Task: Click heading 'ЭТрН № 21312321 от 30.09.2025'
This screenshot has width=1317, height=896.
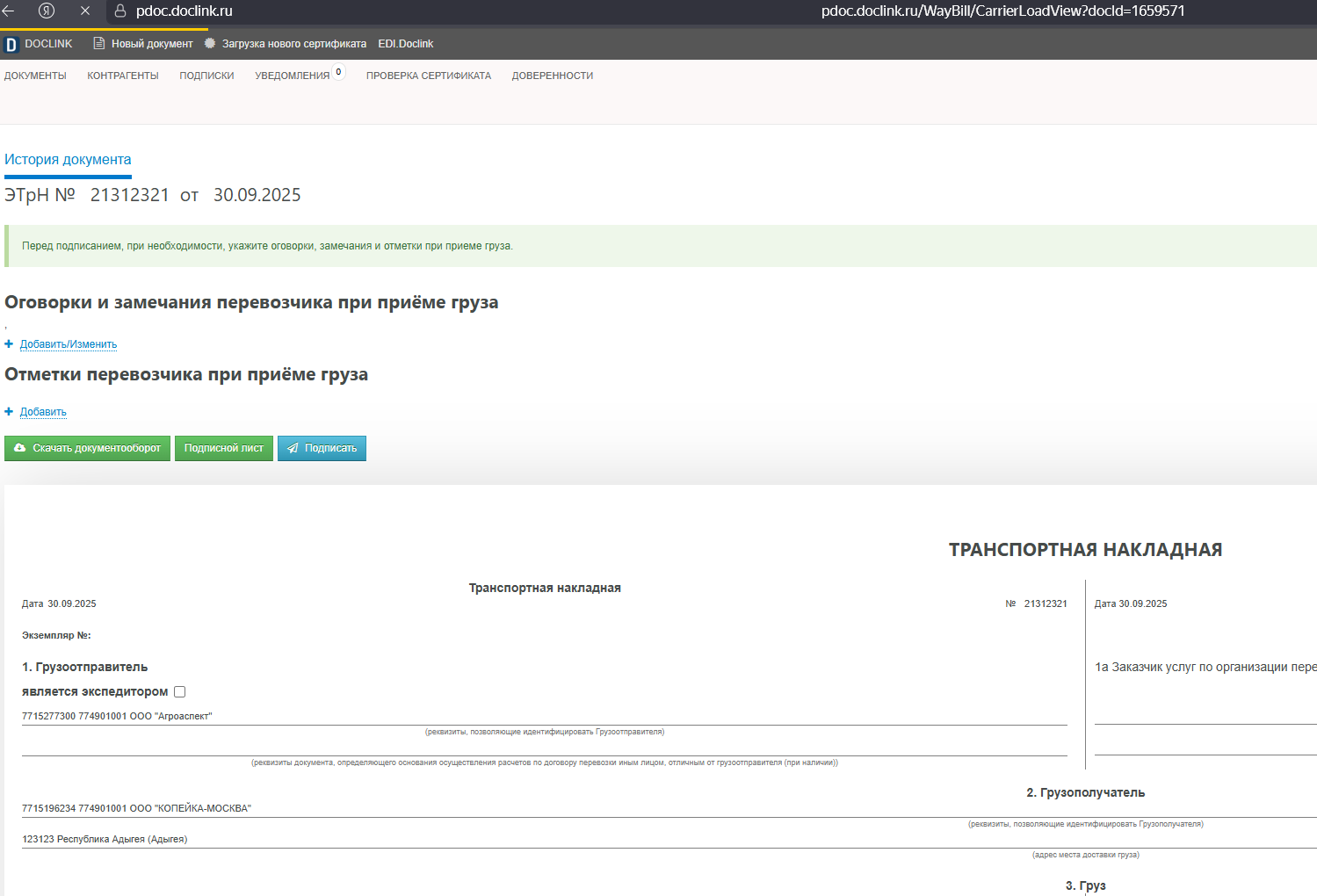Action: (x=153, y=195)
